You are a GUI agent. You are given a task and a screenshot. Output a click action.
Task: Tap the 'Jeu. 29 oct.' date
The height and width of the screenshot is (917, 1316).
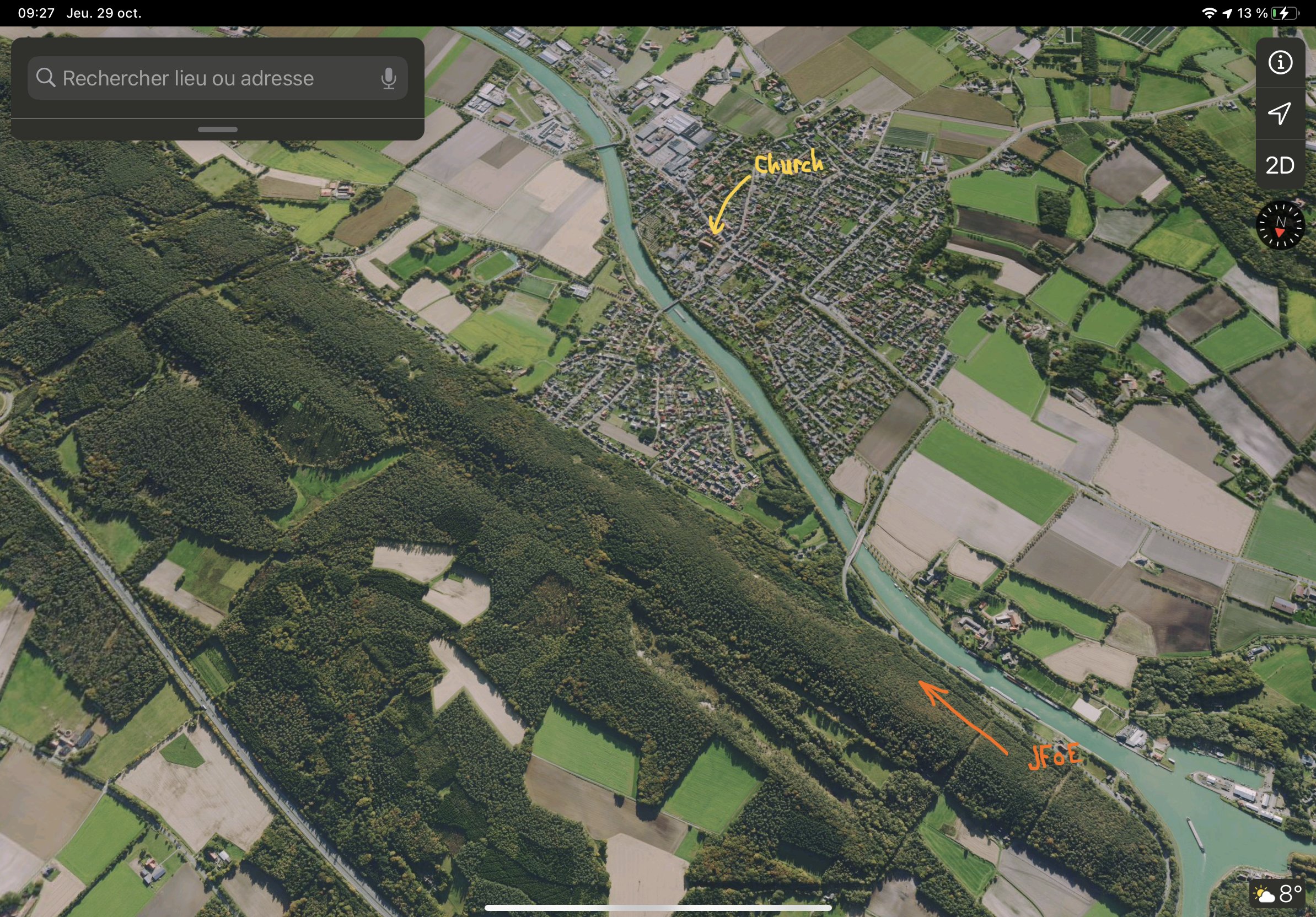pos(104,13)
